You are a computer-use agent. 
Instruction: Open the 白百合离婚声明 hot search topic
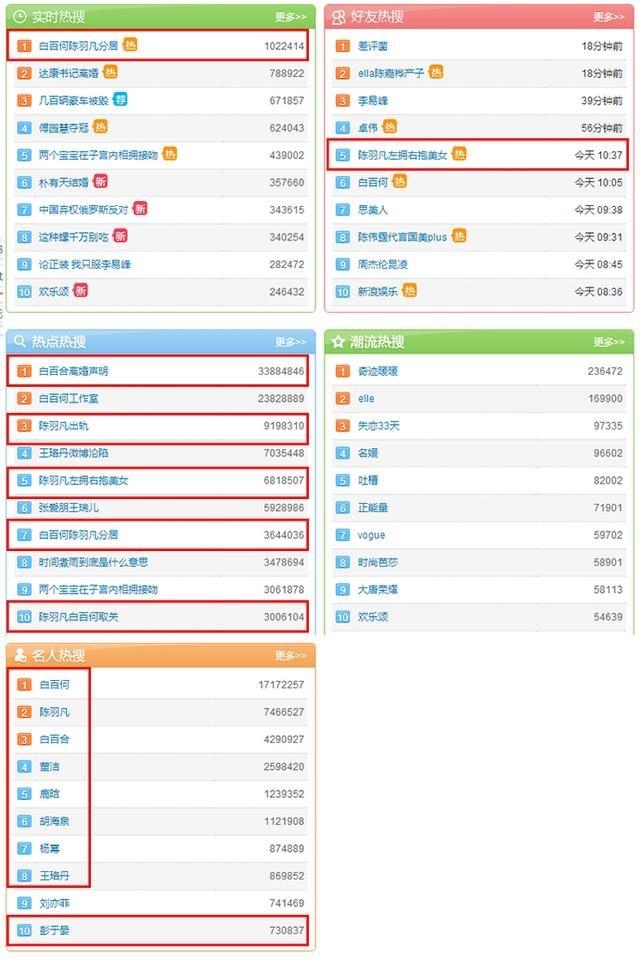point(74,371)
